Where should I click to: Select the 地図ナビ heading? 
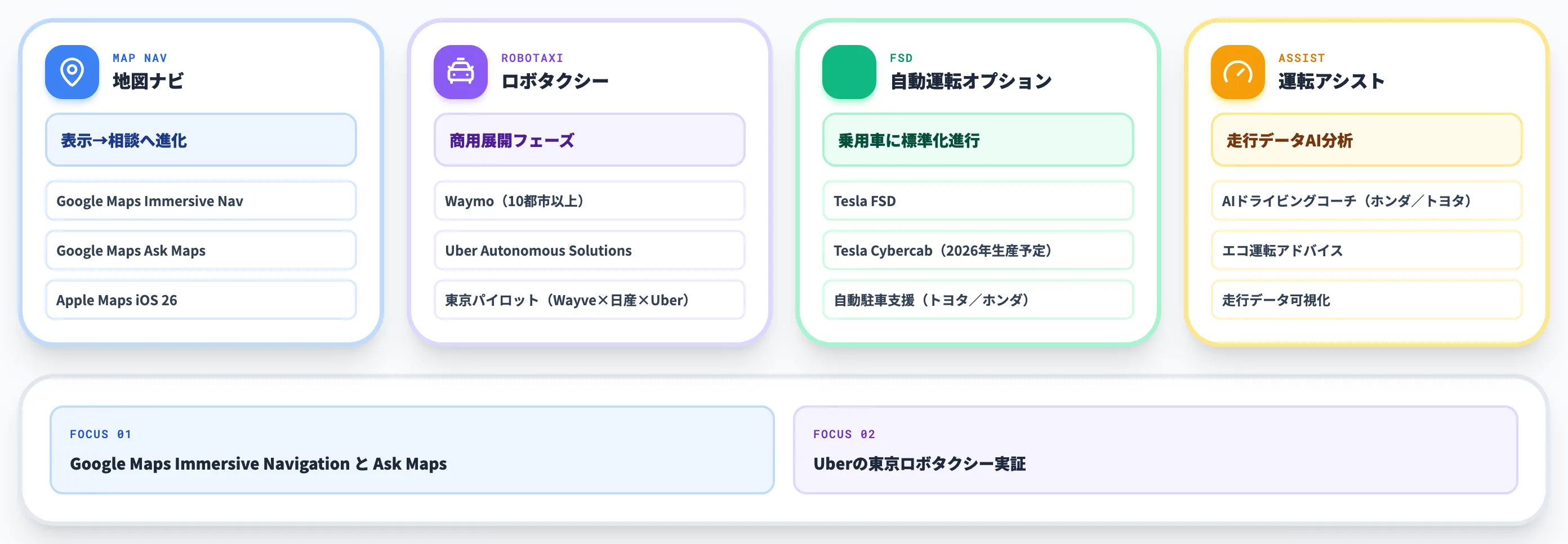(x=148, y=81)
